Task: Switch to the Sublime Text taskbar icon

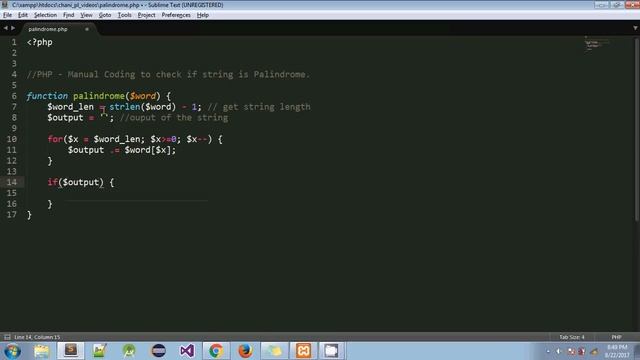Action: click(71, 351)
